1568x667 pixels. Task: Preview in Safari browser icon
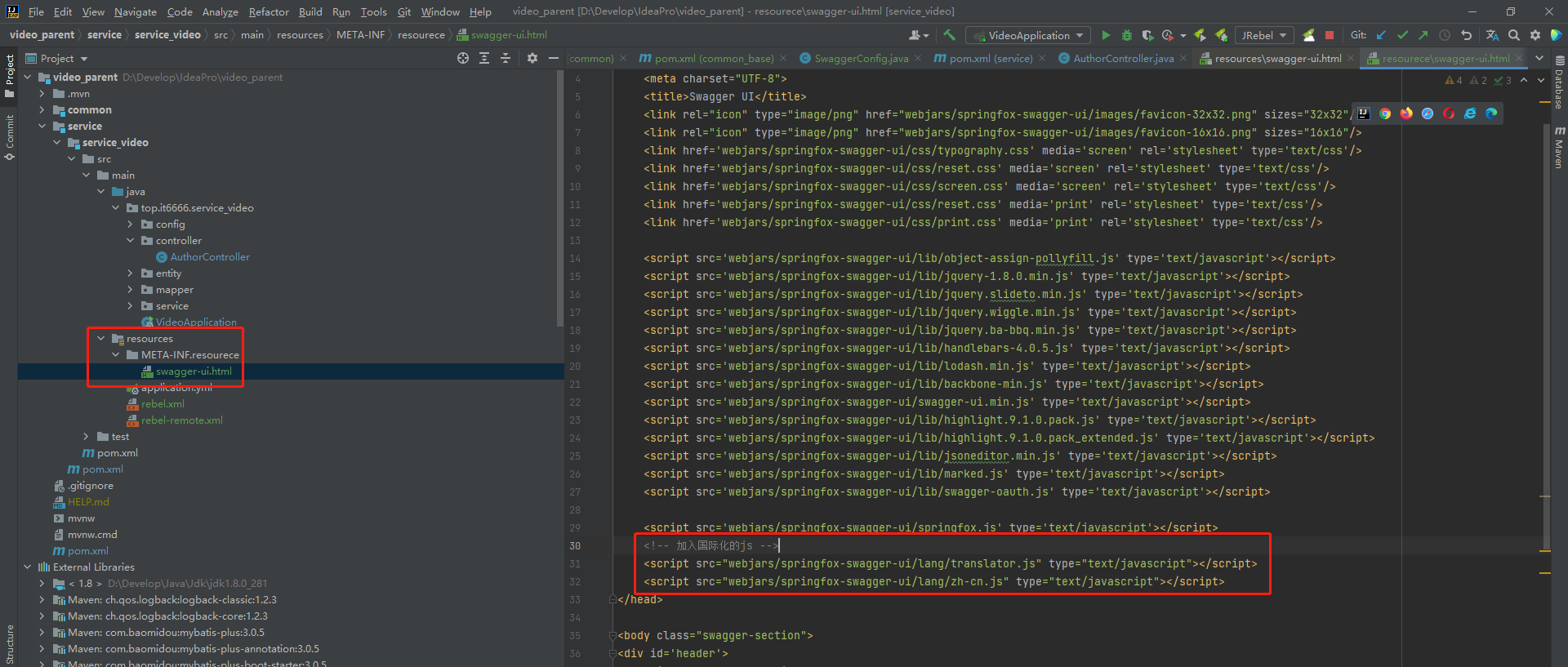1428,113
